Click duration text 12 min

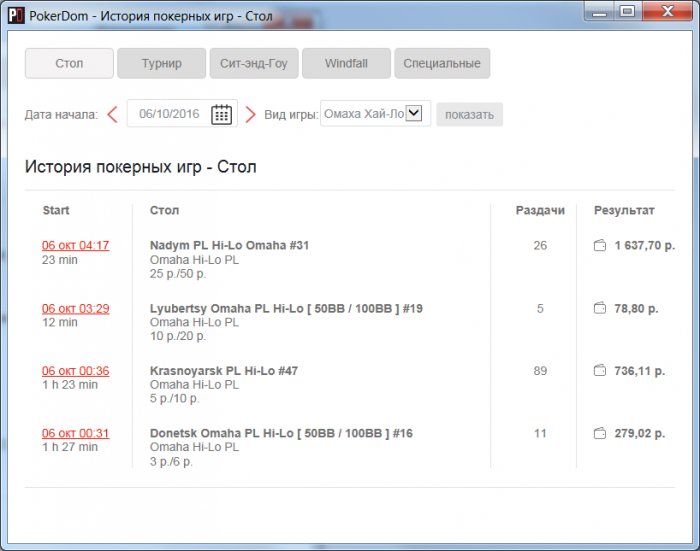[60, 322]
